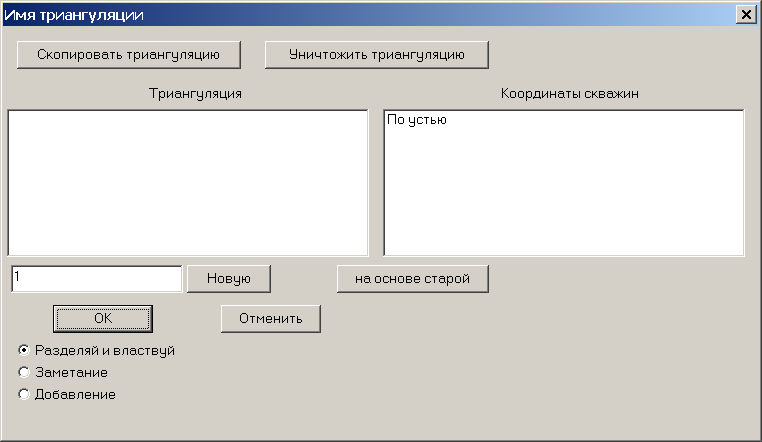Choose the 'Заметание' radio option

(x=63, y=372)
